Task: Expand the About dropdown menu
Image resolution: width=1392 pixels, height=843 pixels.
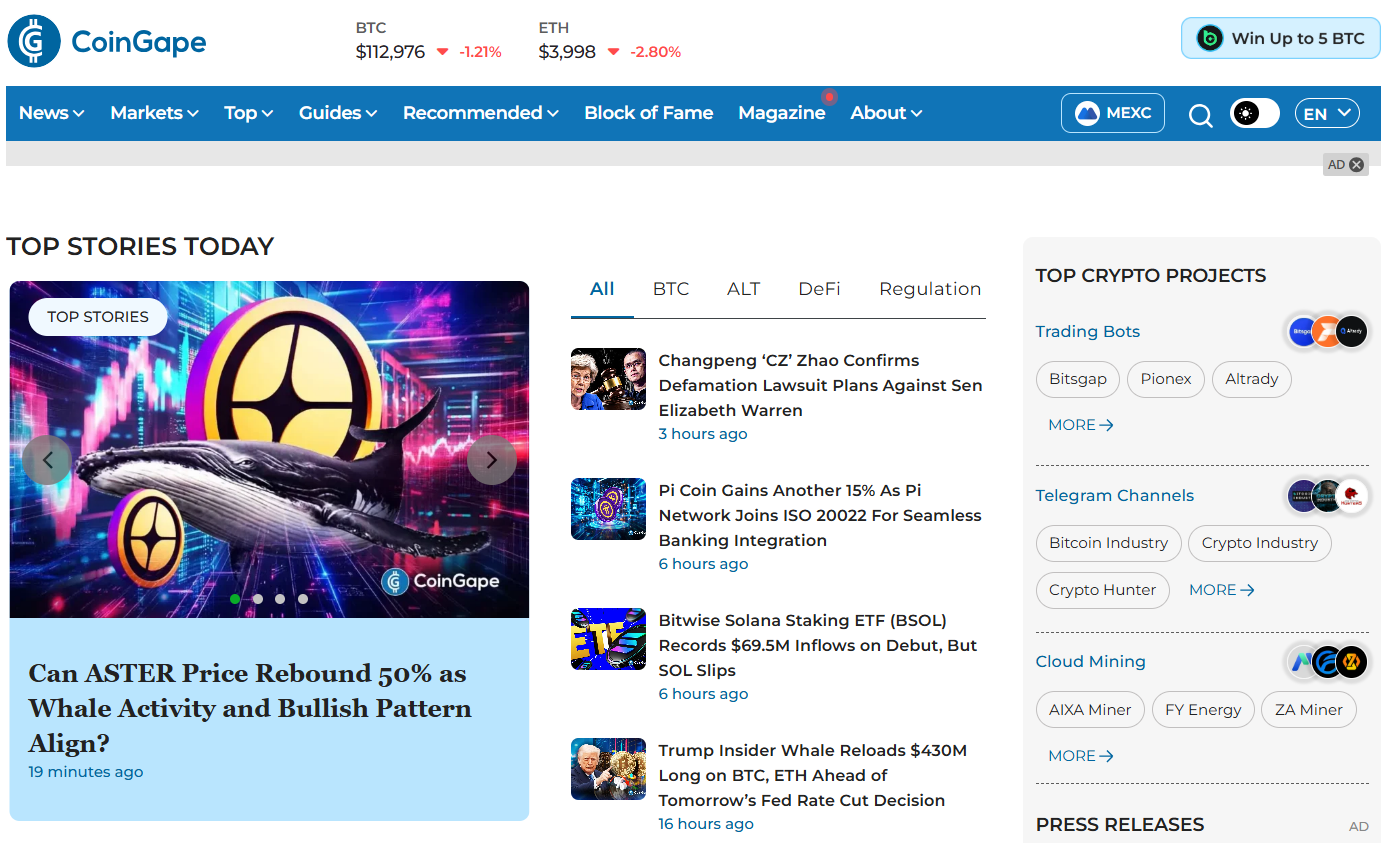Action: click(x=887, y=113)
